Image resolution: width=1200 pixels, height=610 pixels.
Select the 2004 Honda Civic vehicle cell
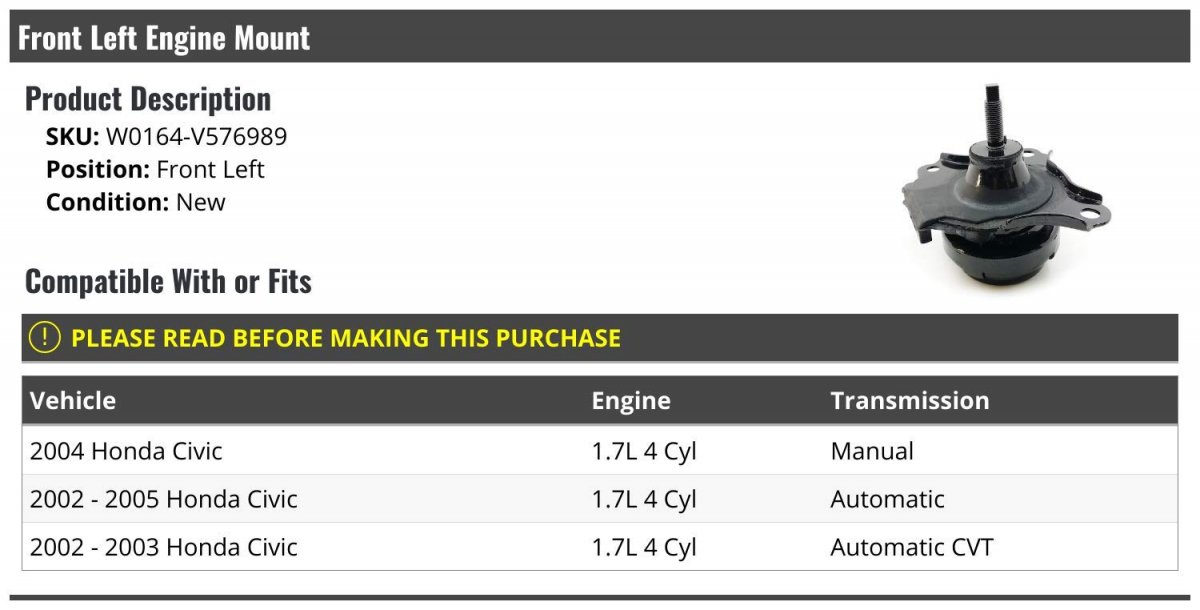(126, 451)
